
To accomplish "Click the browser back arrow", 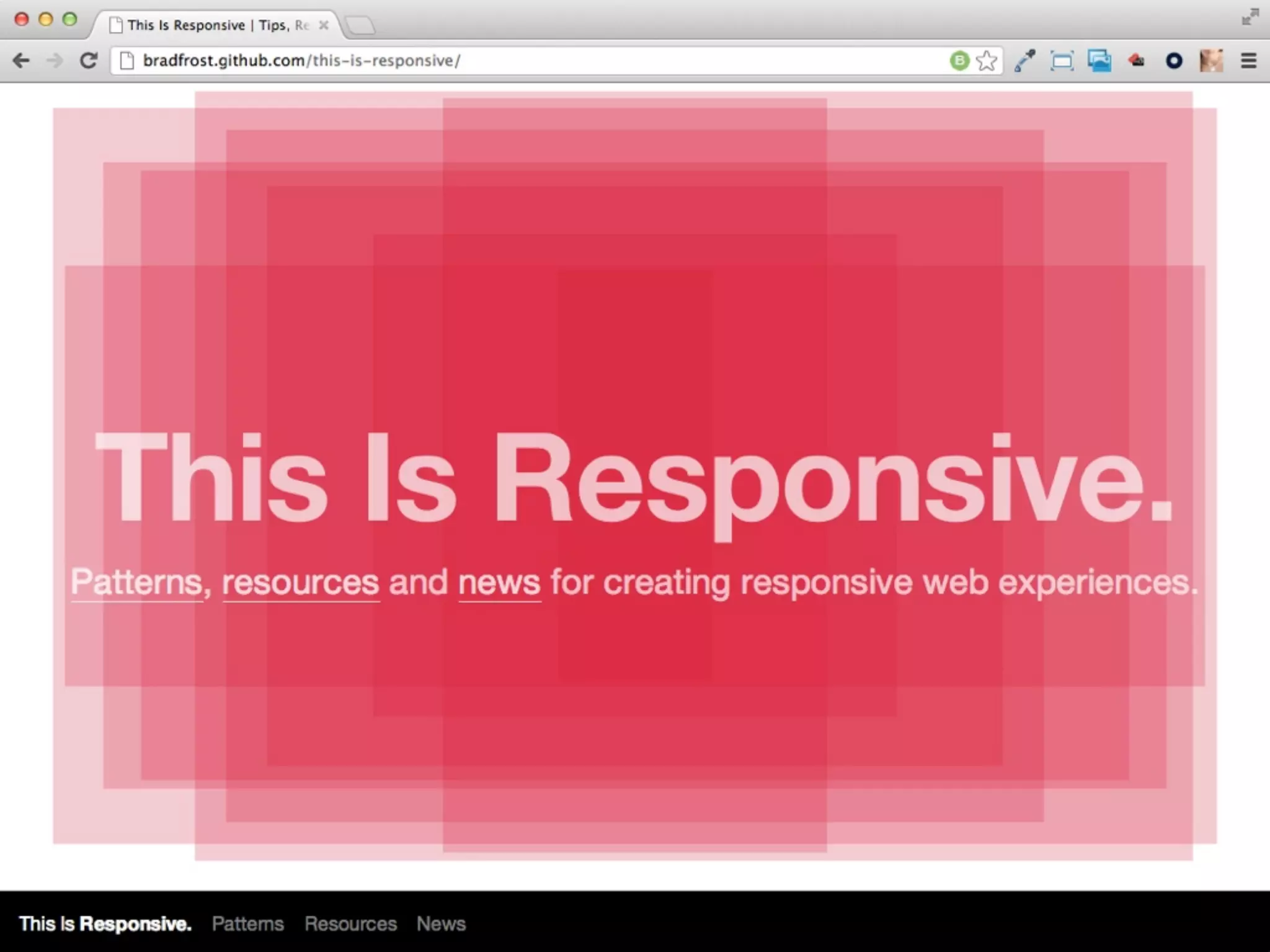I will (21, 61).
